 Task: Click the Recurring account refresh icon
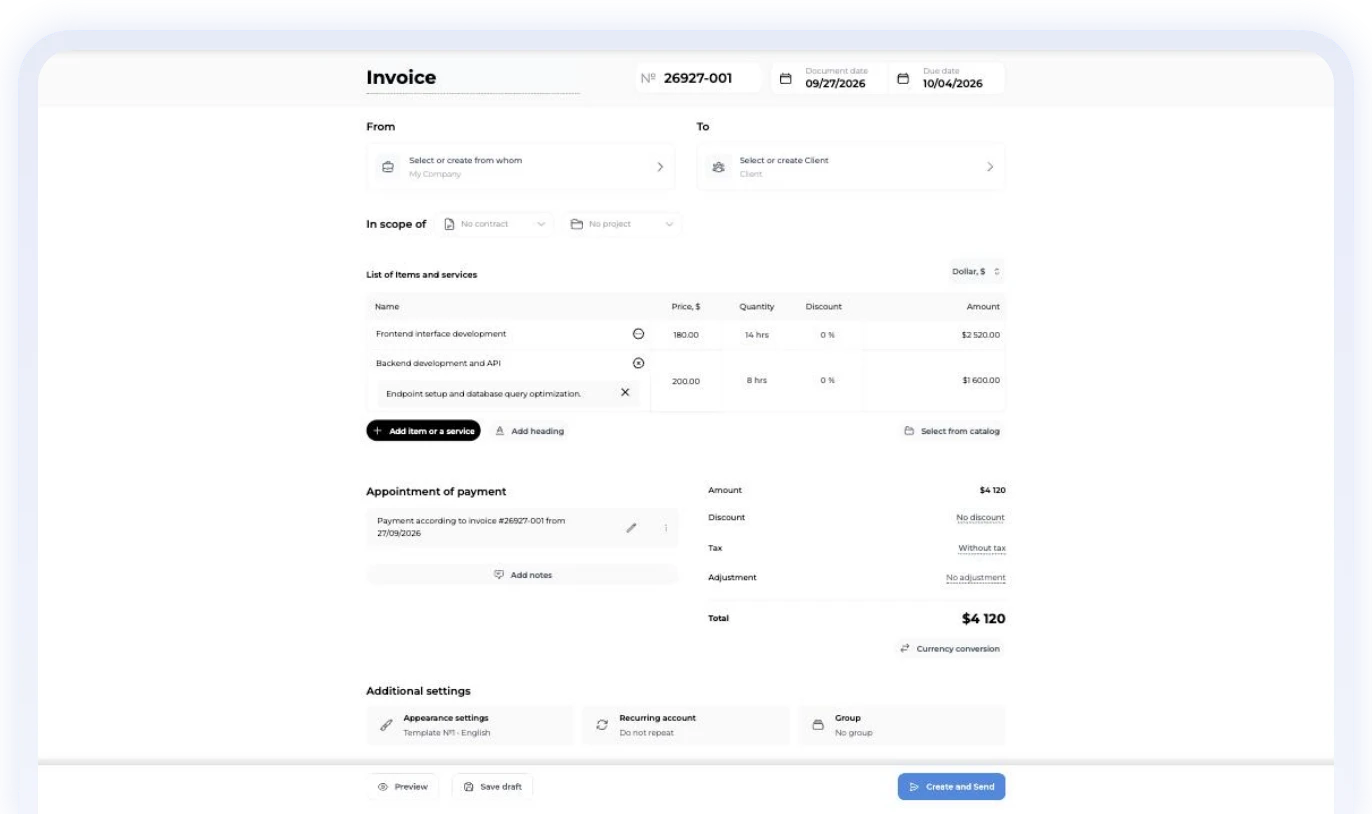602,725
